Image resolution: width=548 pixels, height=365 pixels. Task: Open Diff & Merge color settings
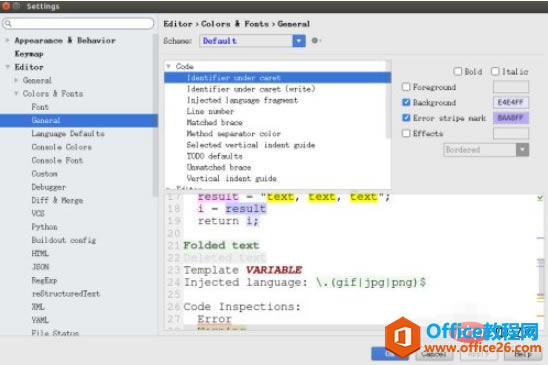57,200
